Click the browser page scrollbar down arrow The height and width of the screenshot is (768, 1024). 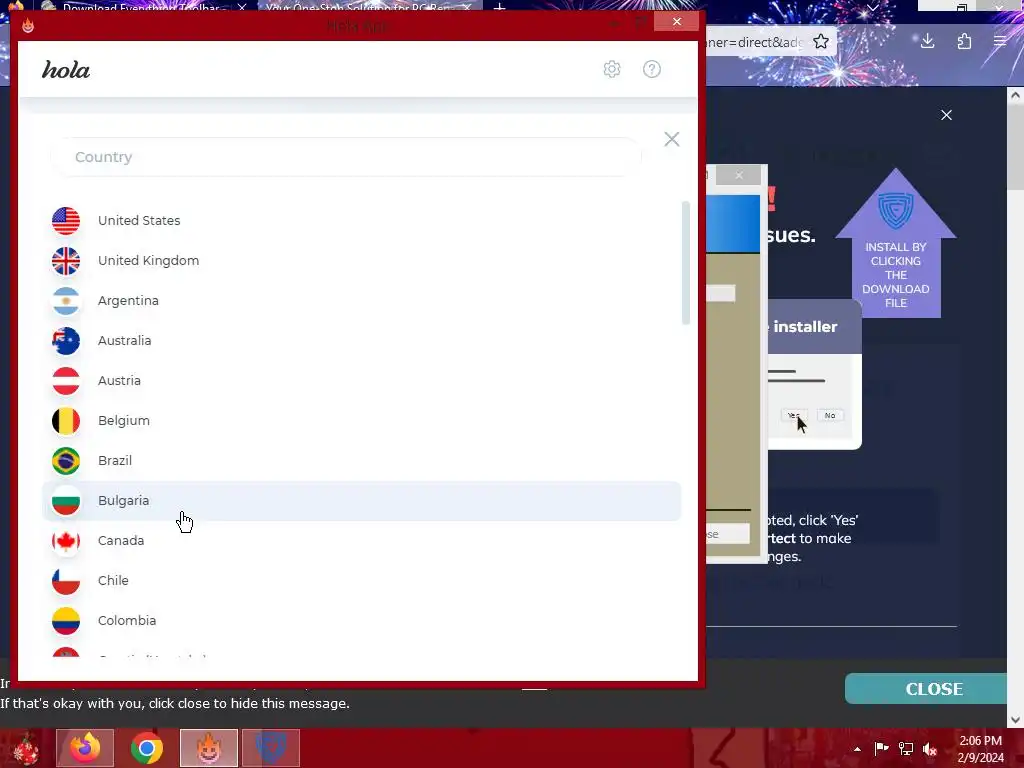[1016, 720]
